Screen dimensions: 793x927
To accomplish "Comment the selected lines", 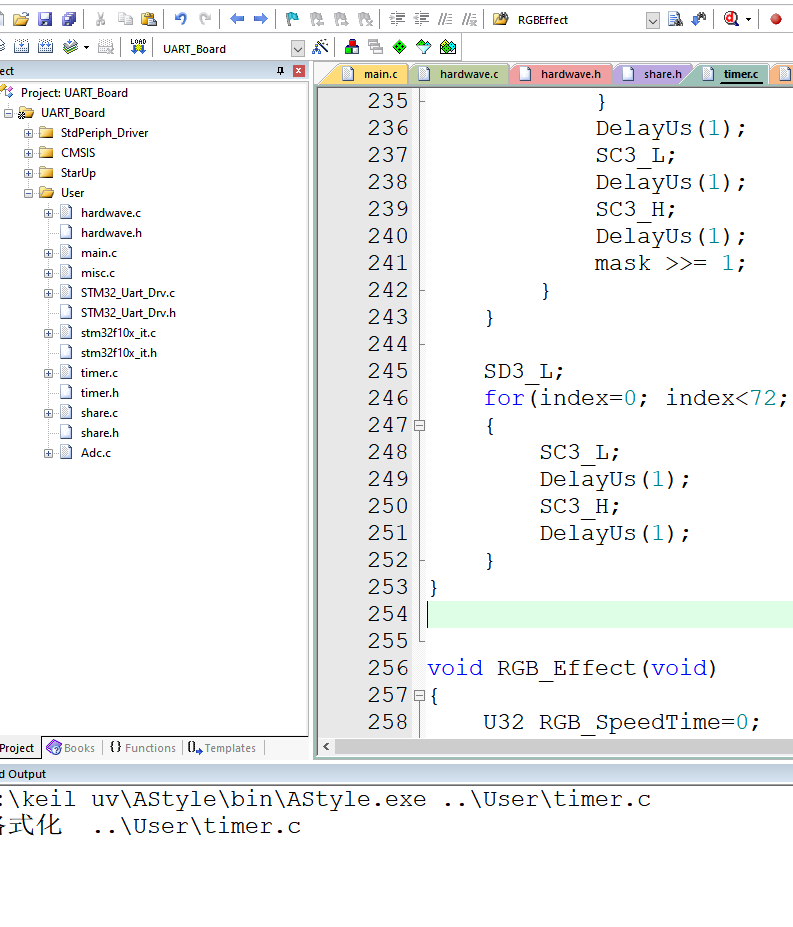I will click(445, 20).
